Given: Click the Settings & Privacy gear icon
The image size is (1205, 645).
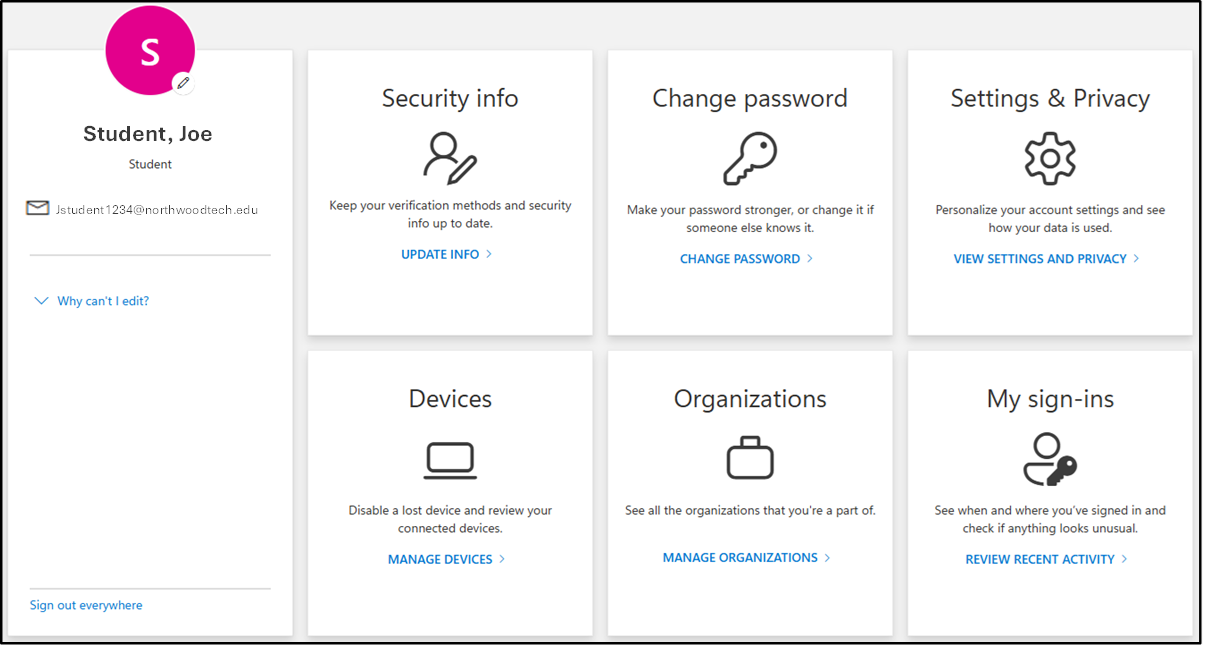Looking at the screenshot, I should coord(1050,158).
